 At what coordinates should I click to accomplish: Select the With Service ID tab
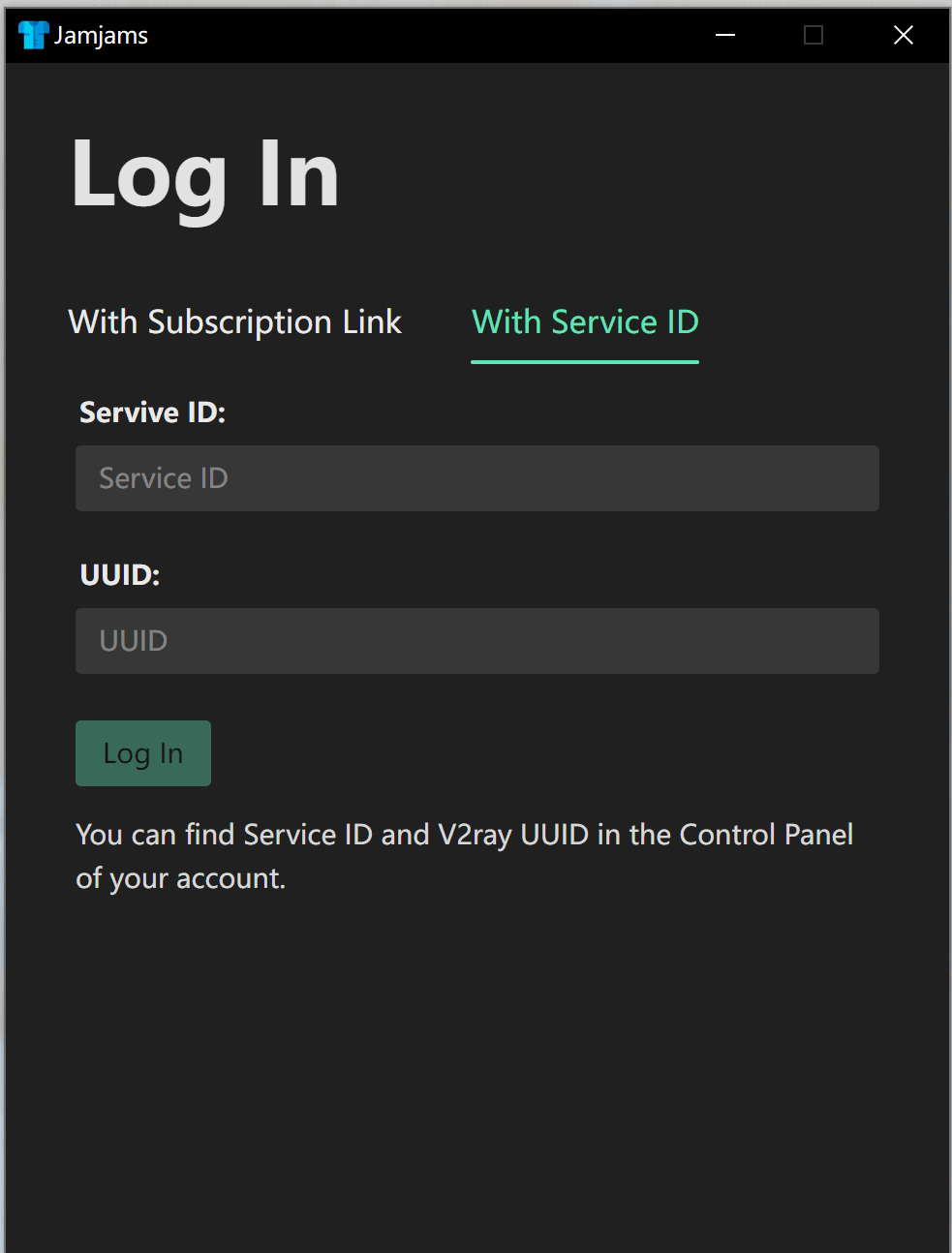coord(585,322)
